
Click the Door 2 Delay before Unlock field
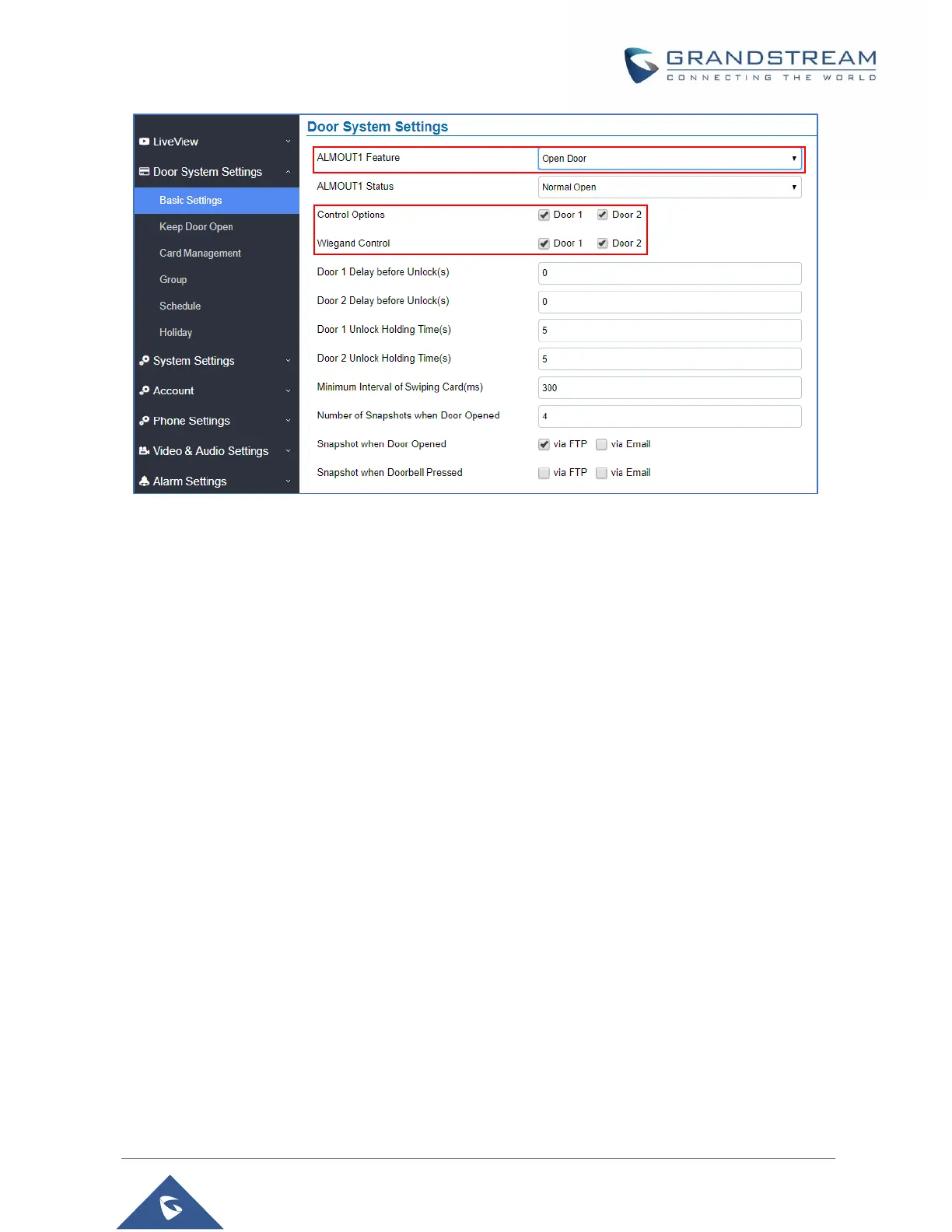coord(670,302)
